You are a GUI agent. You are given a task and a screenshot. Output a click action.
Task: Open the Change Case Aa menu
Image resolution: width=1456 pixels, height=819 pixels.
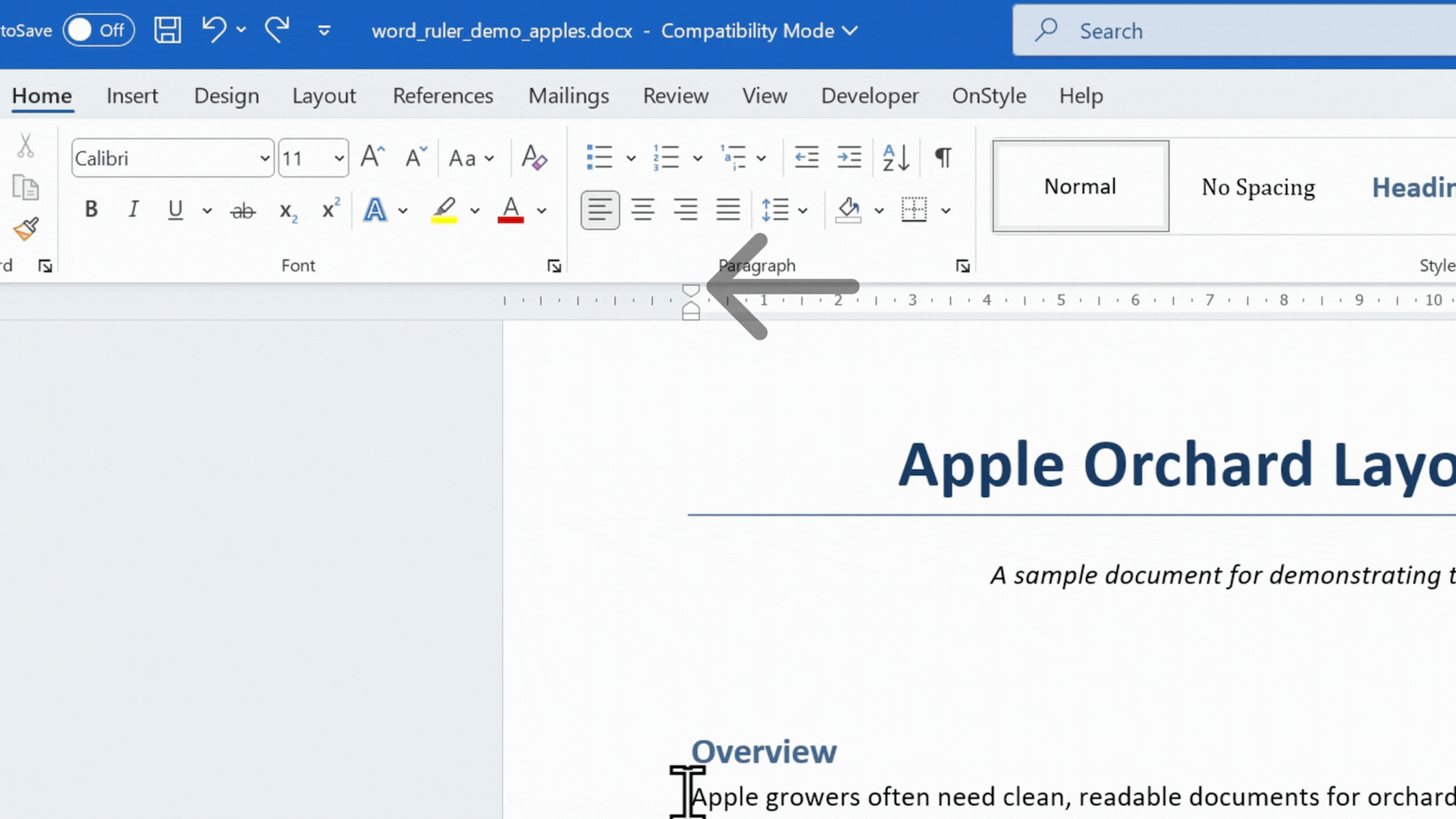click(x=471, y=158)
